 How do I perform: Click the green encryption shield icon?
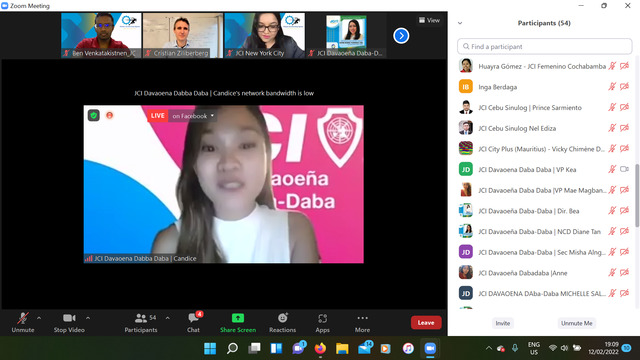[x=94, y=116]
